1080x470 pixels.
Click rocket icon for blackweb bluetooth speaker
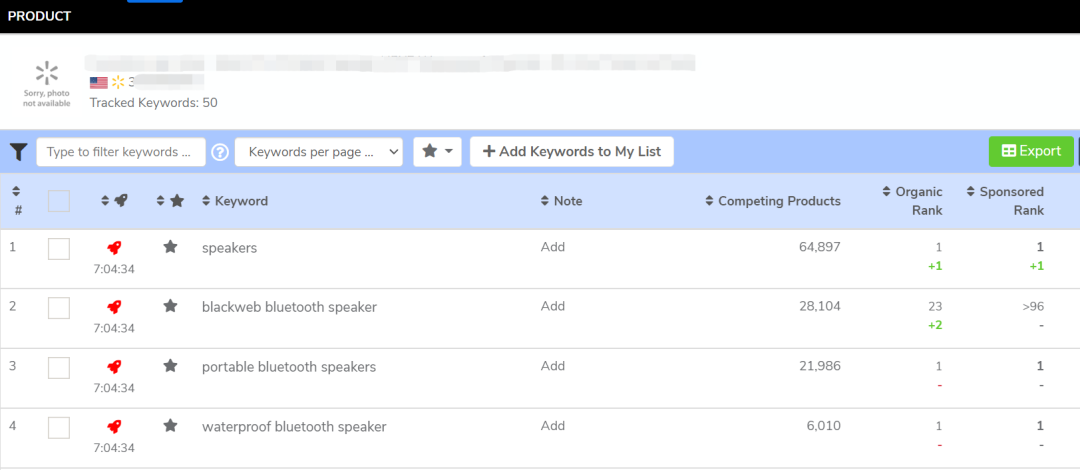pyautogui.click(x=114, y=306)
